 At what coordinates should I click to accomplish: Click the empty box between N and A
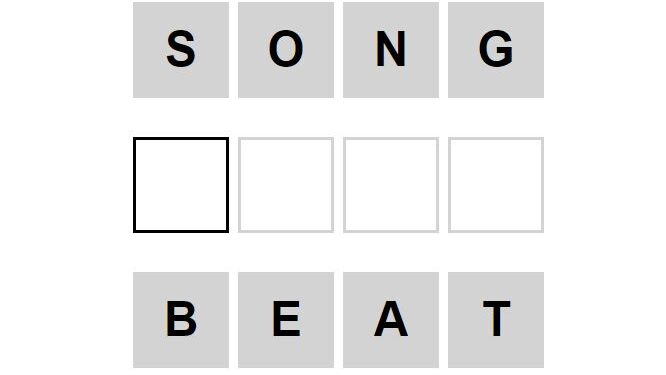[x=391, y=185]
